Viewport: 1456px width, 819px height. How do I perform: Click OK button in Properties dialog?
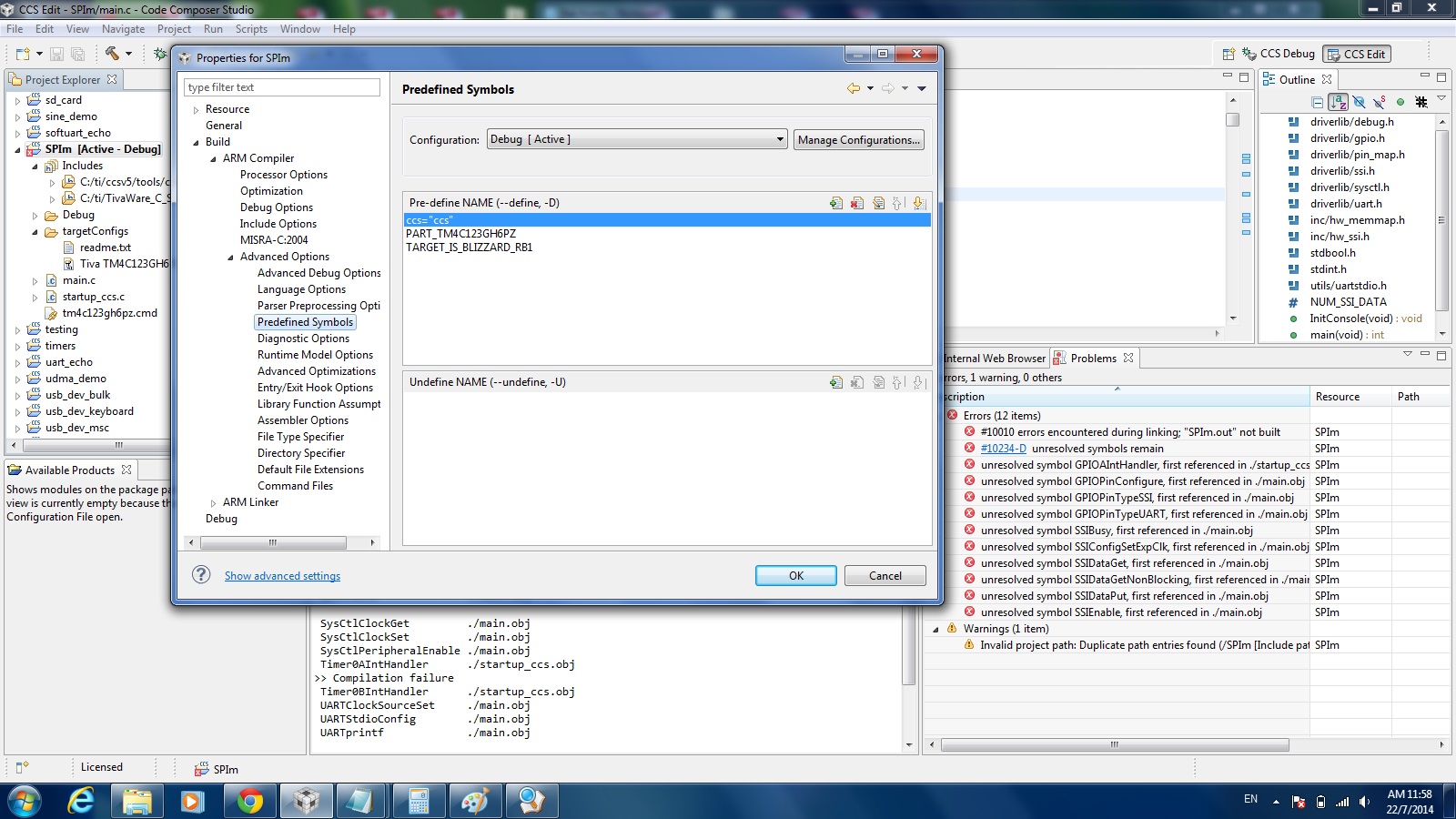(x=796, y=575)
